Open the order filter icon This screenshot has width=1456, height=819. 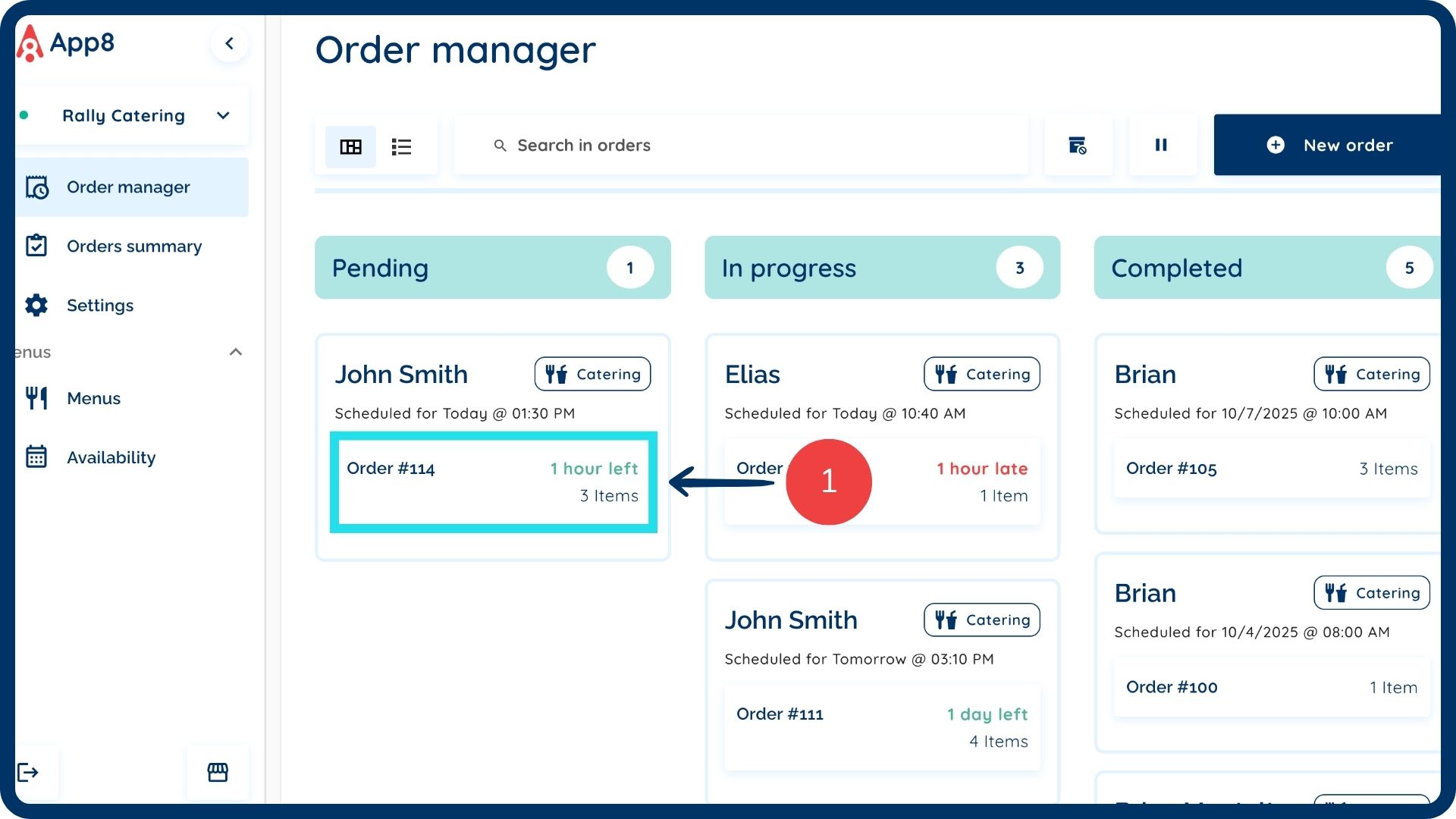point(1077,145)
